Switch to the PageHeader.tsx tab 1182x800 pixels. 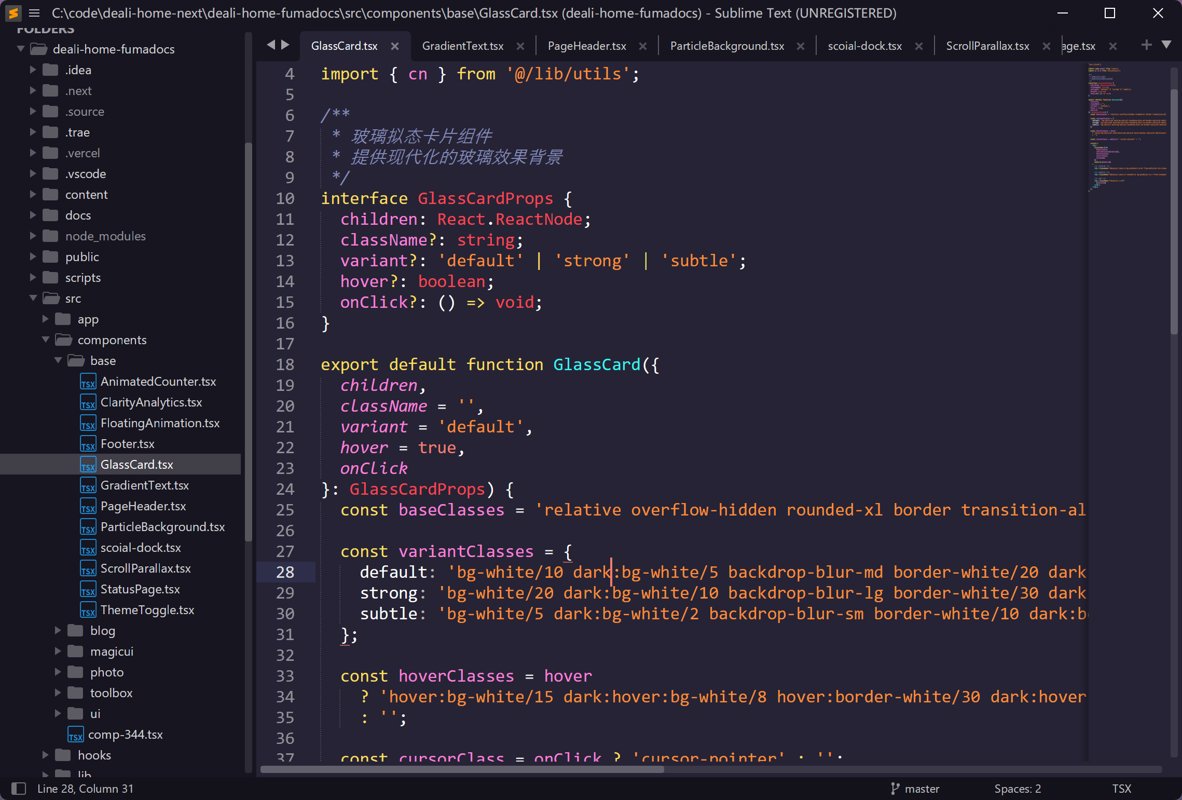click(587, 46)
